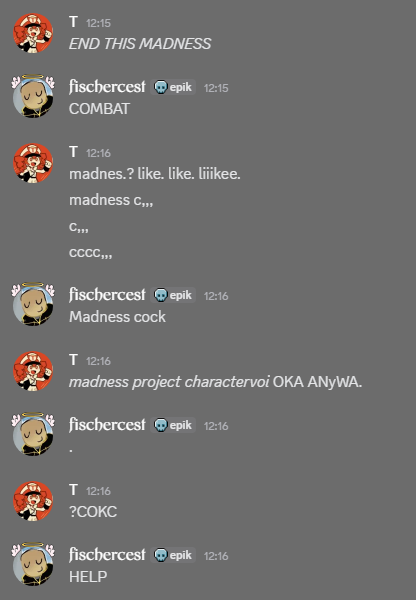Click skull role icon above the single period message
Viewport: 416px width, 600px height.
click(x=161, y=425)
